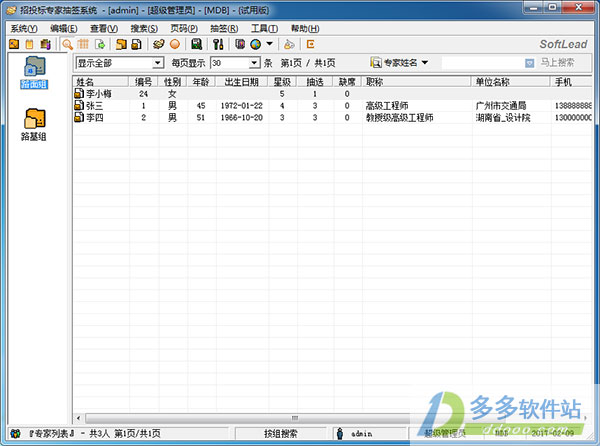Select the row for 李四

(x=333, y=117)
